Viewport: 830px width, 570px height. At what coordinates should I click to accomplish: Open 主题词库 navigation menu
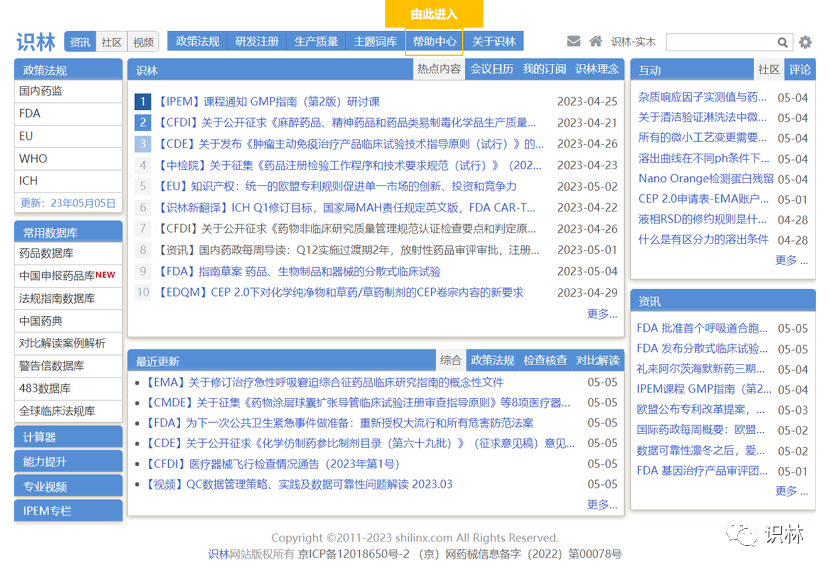point(375,41)
